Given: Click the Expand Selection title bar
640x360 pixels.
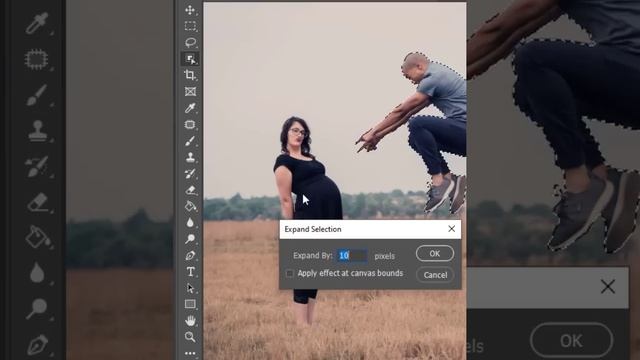Looking at the screenshot, I should click(370, 229).
